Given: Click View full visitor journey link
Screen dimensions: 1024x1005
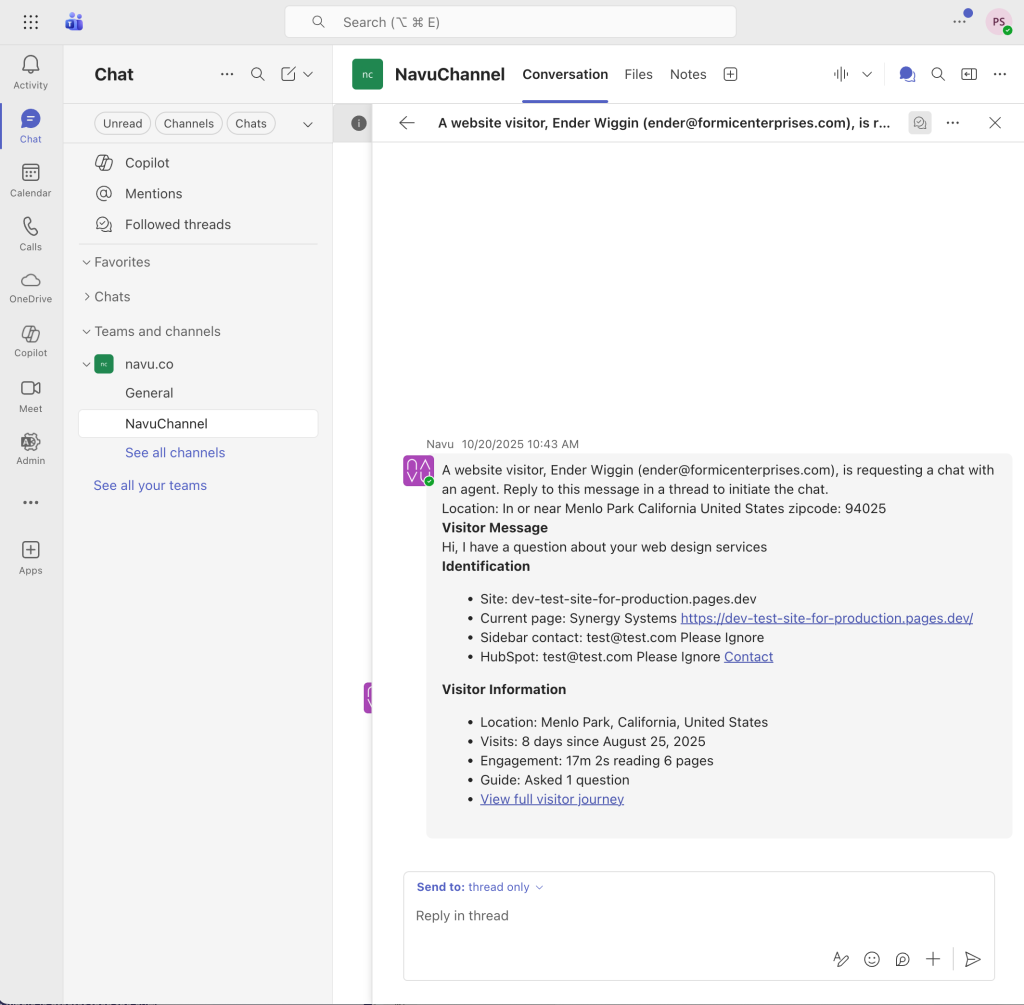Looking at the screenshot, I should pyautogui.click(x=552, y=799).
